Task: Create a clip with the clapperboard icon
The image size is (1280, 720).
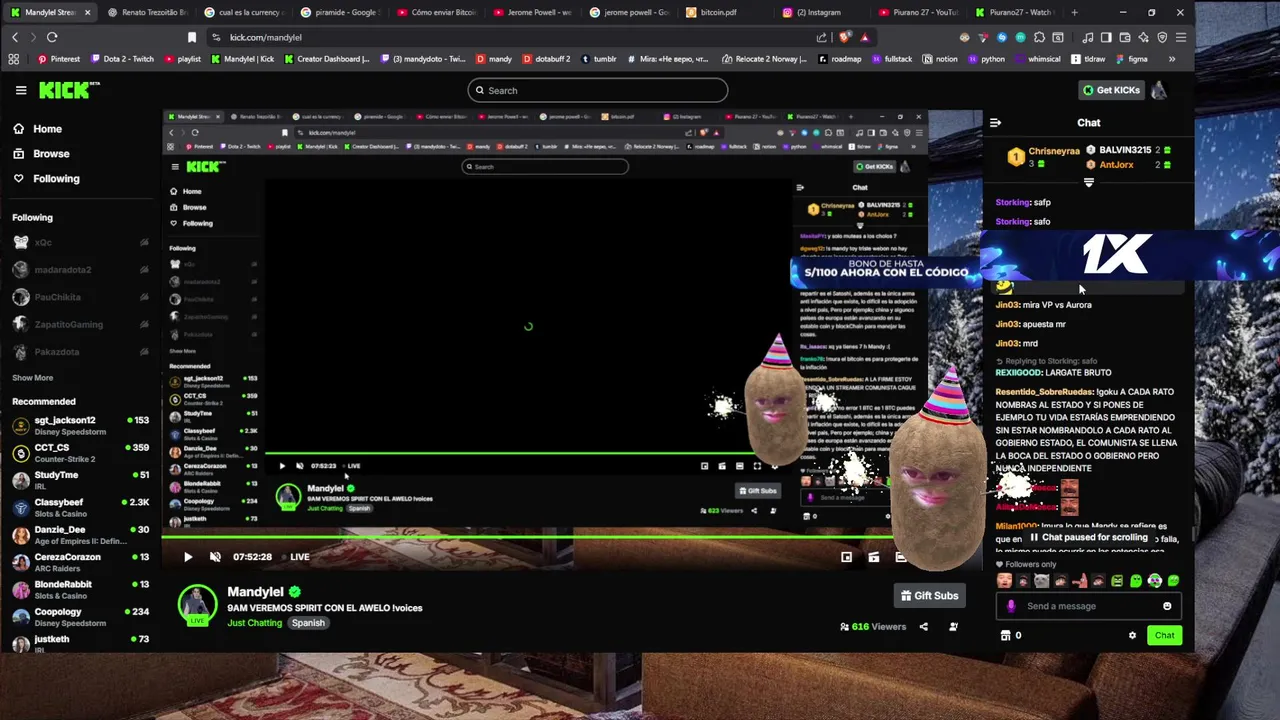Action: [x=874, y=557]
